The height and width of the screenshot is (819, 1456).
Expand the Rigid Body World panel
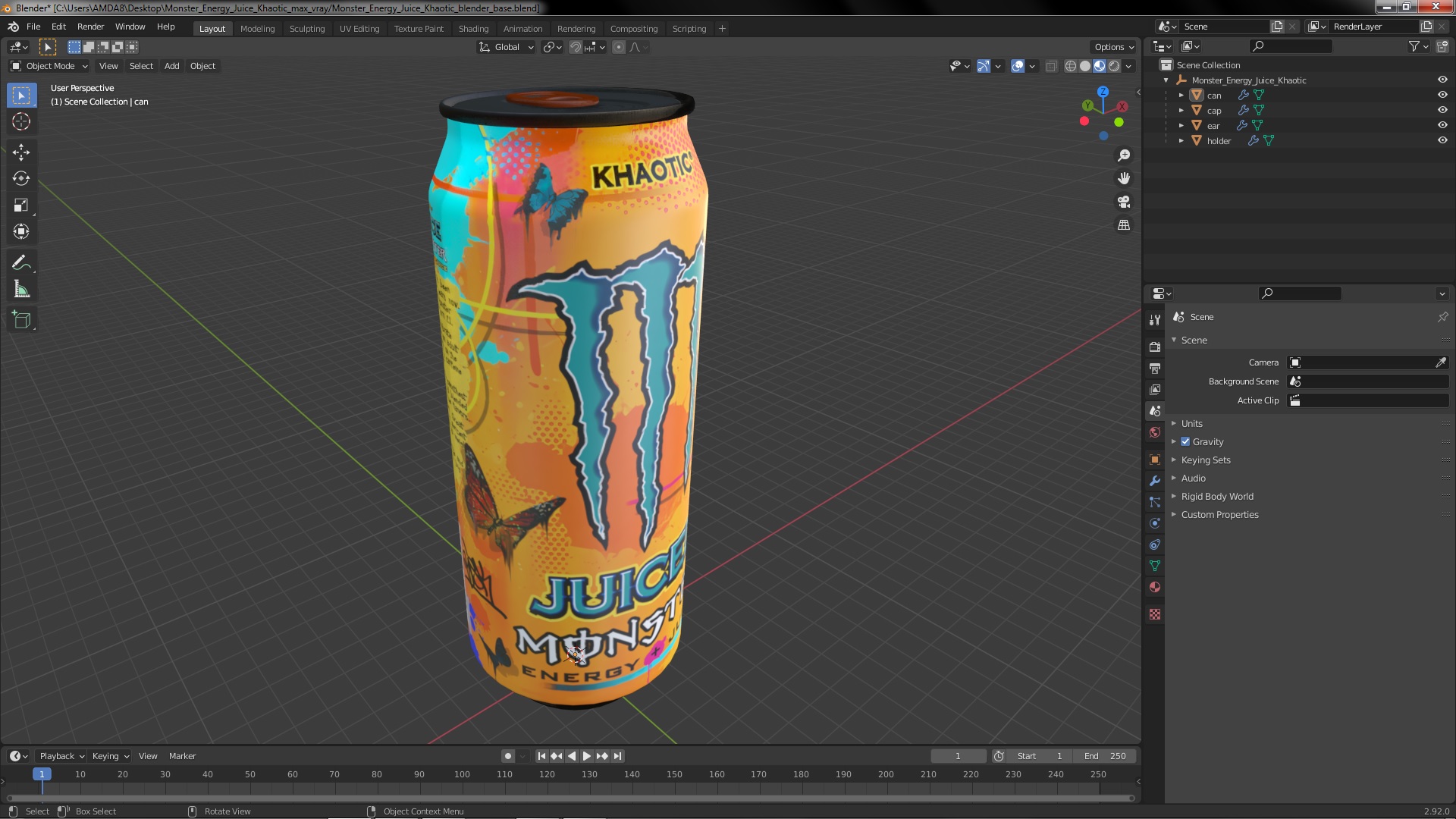tap(1216, 496)
